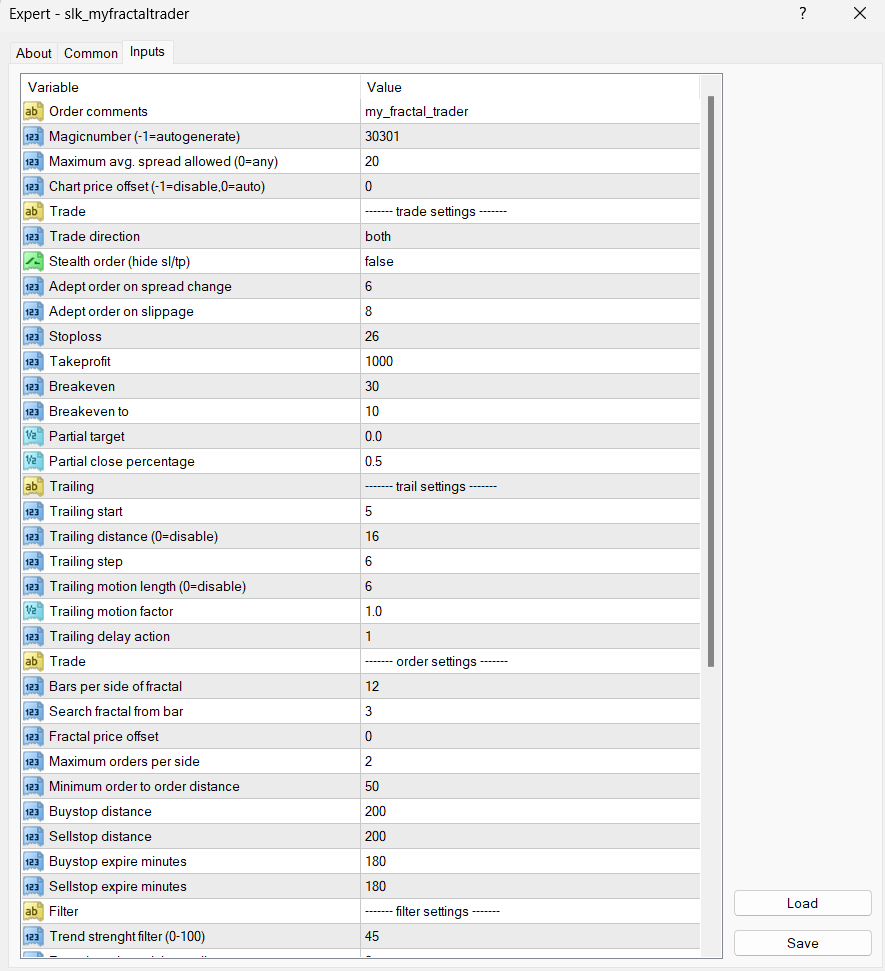885x971 pixels.
Task: Switch to the About tab
Action: (34, 53)
